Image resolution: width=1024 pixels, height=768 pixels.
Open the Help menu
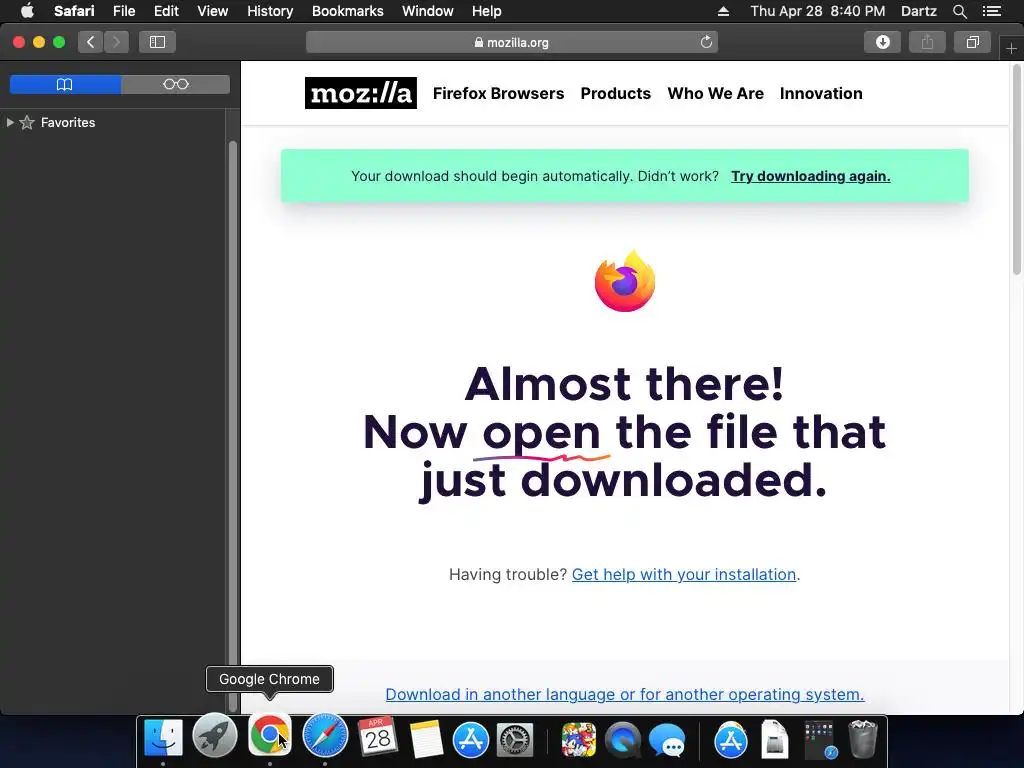[x=487, y=11]
